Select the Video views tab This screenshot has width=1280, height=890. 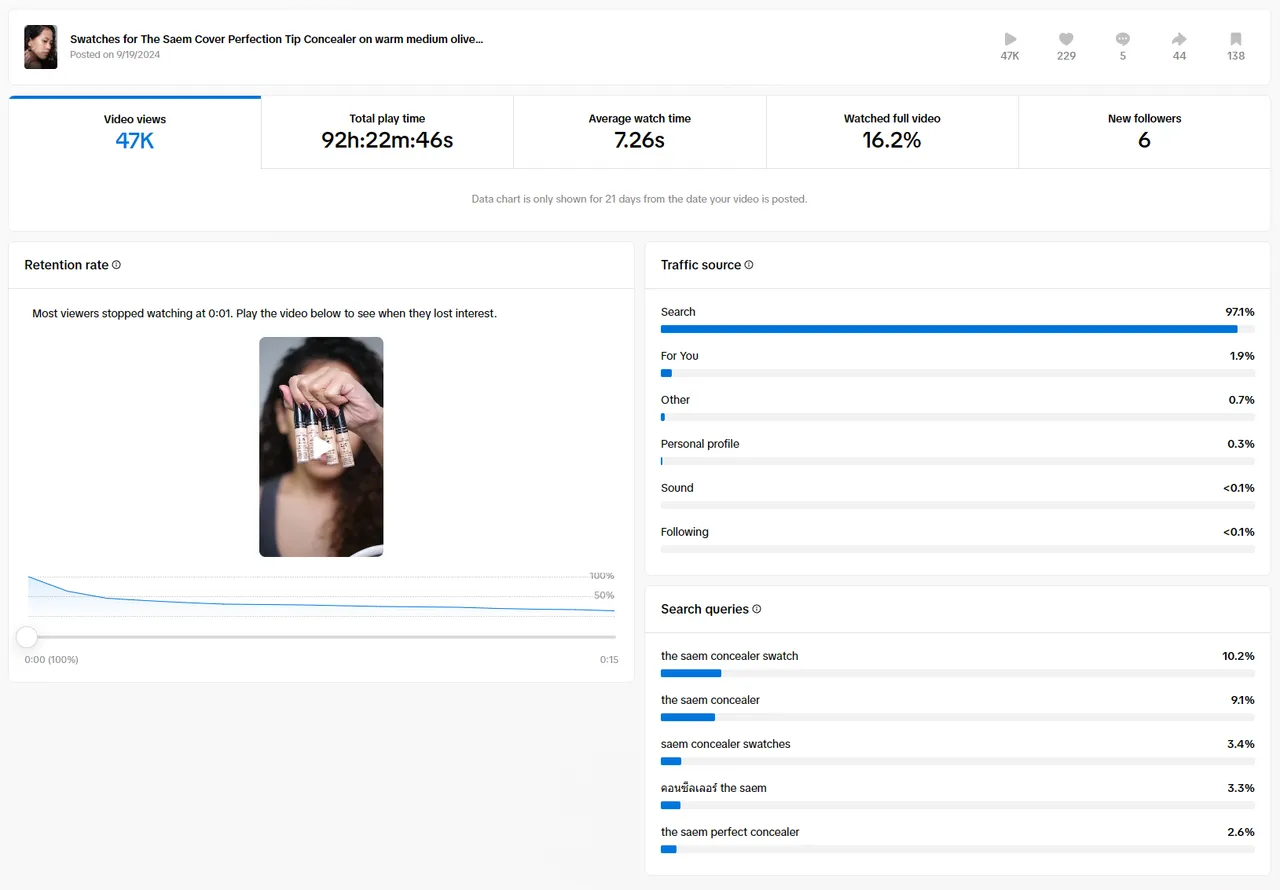[x=135, y=132]
